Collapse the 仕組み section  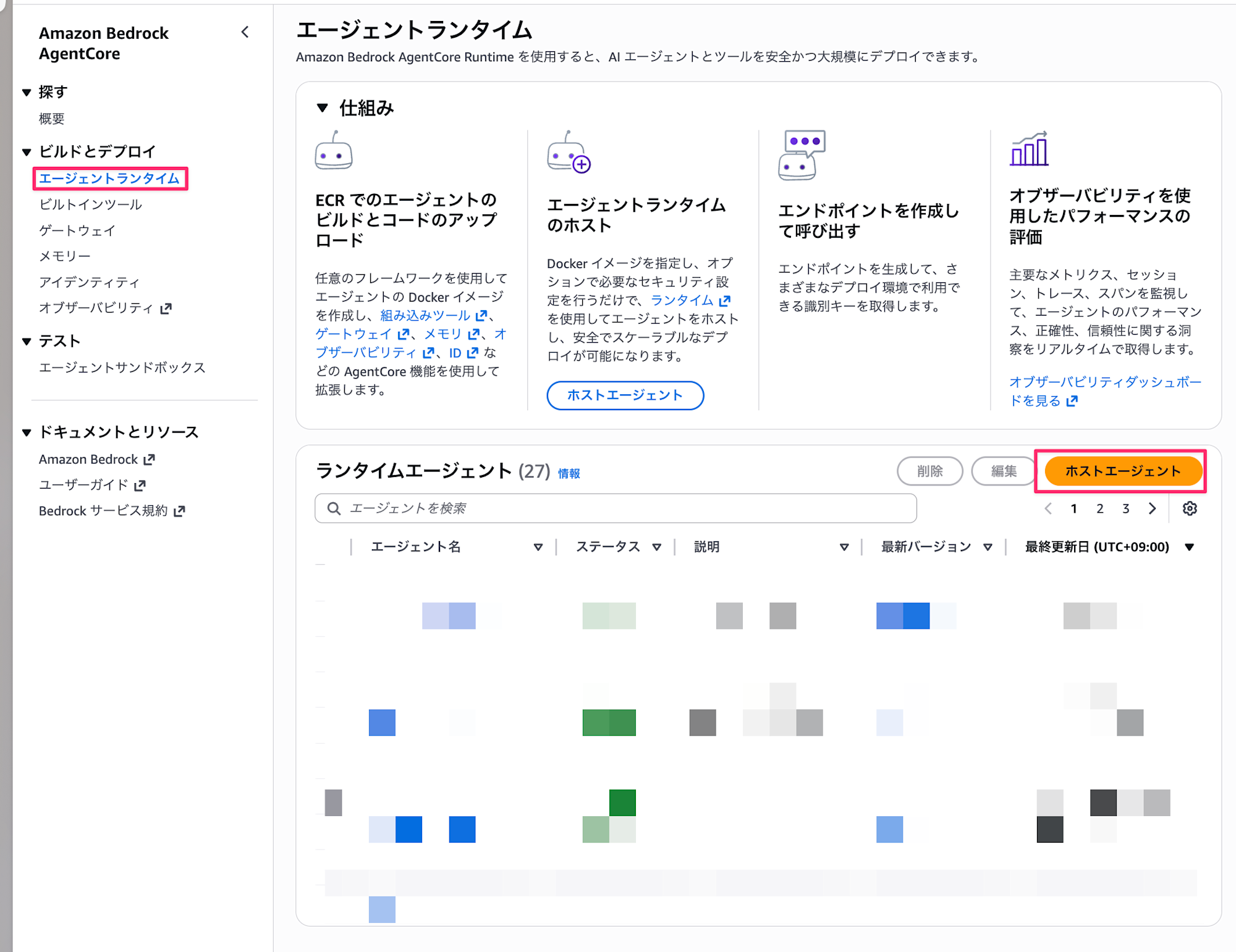click(322, 108)
